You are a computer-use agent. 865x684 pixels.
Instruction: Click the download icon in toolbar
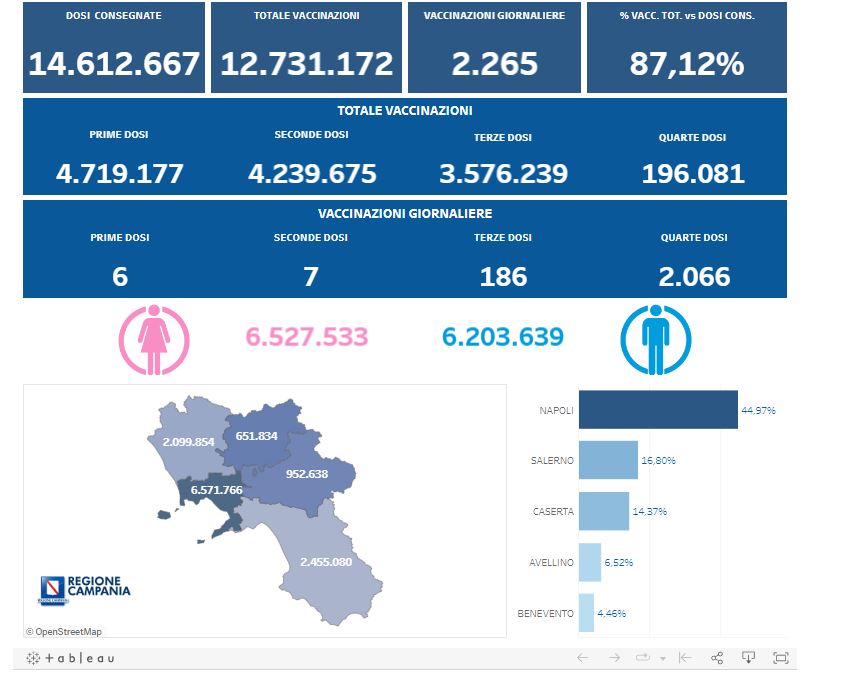tap(748, 658)
